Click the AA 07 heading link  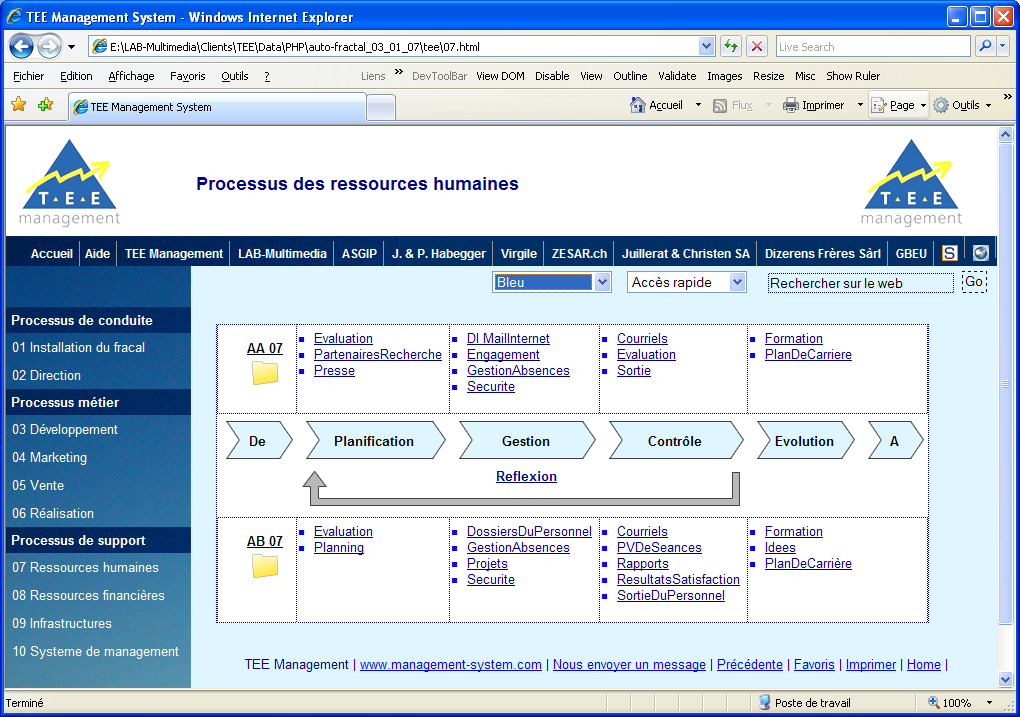point(265,348)
